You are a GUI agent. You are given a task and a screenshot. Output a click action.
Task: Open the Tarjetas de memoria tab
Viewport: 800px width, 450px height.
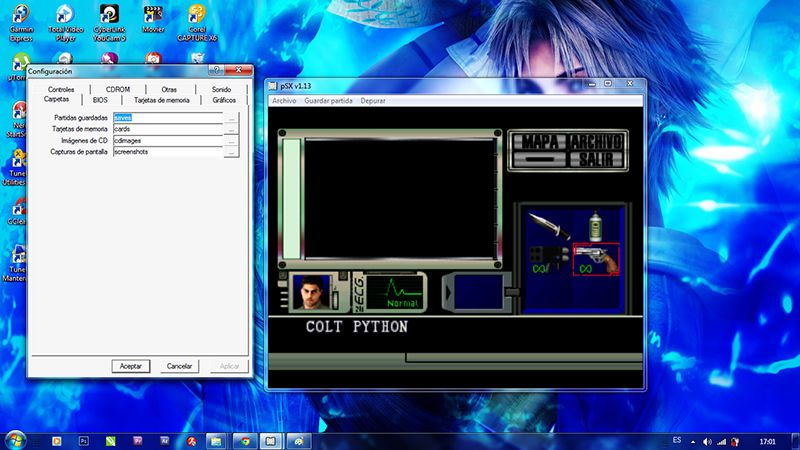(161, 101)
